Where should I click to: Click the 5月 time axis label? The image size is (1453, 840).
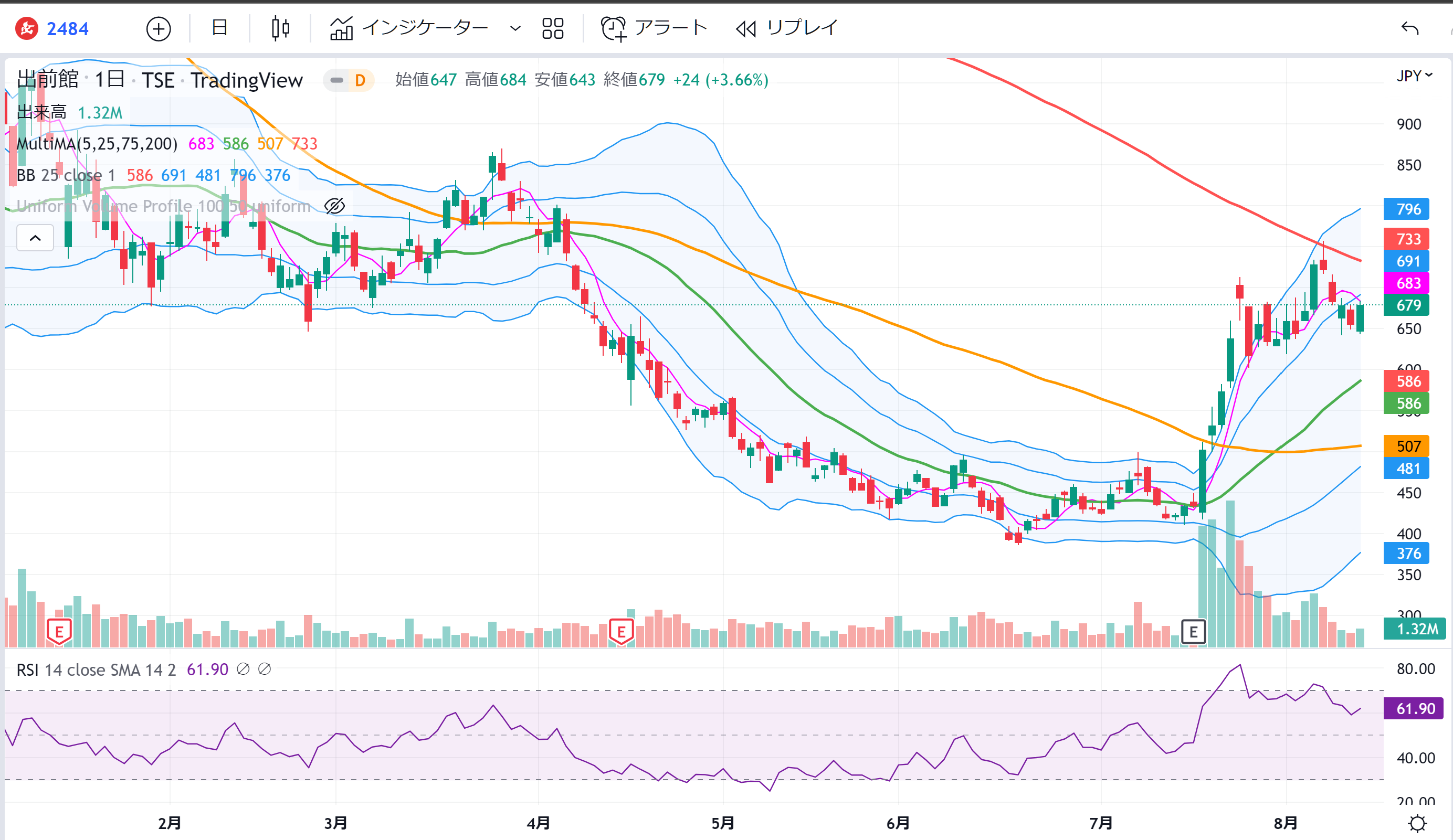coord(723,823)
